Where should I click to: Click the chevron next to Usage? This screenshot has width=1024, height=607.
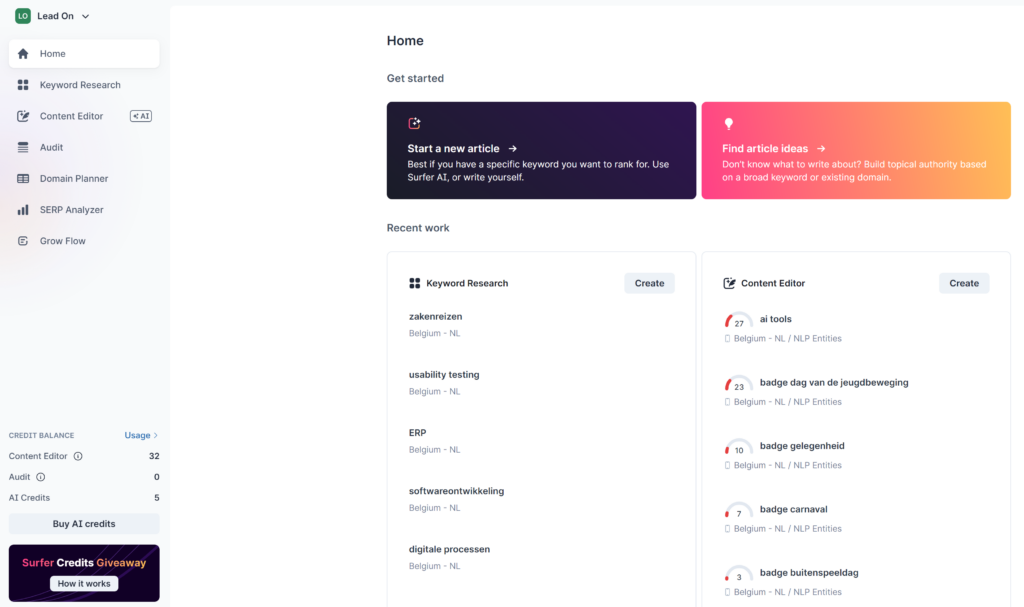click(155, 435)
